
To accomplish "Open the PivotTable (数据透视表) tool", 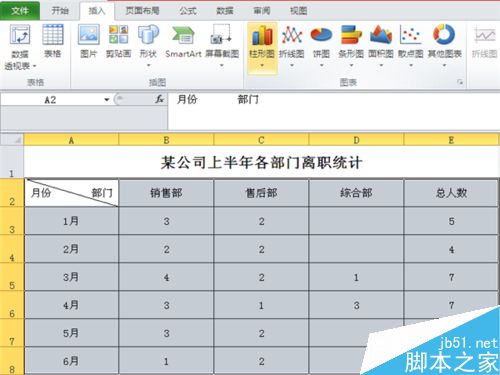I will 20,47.
